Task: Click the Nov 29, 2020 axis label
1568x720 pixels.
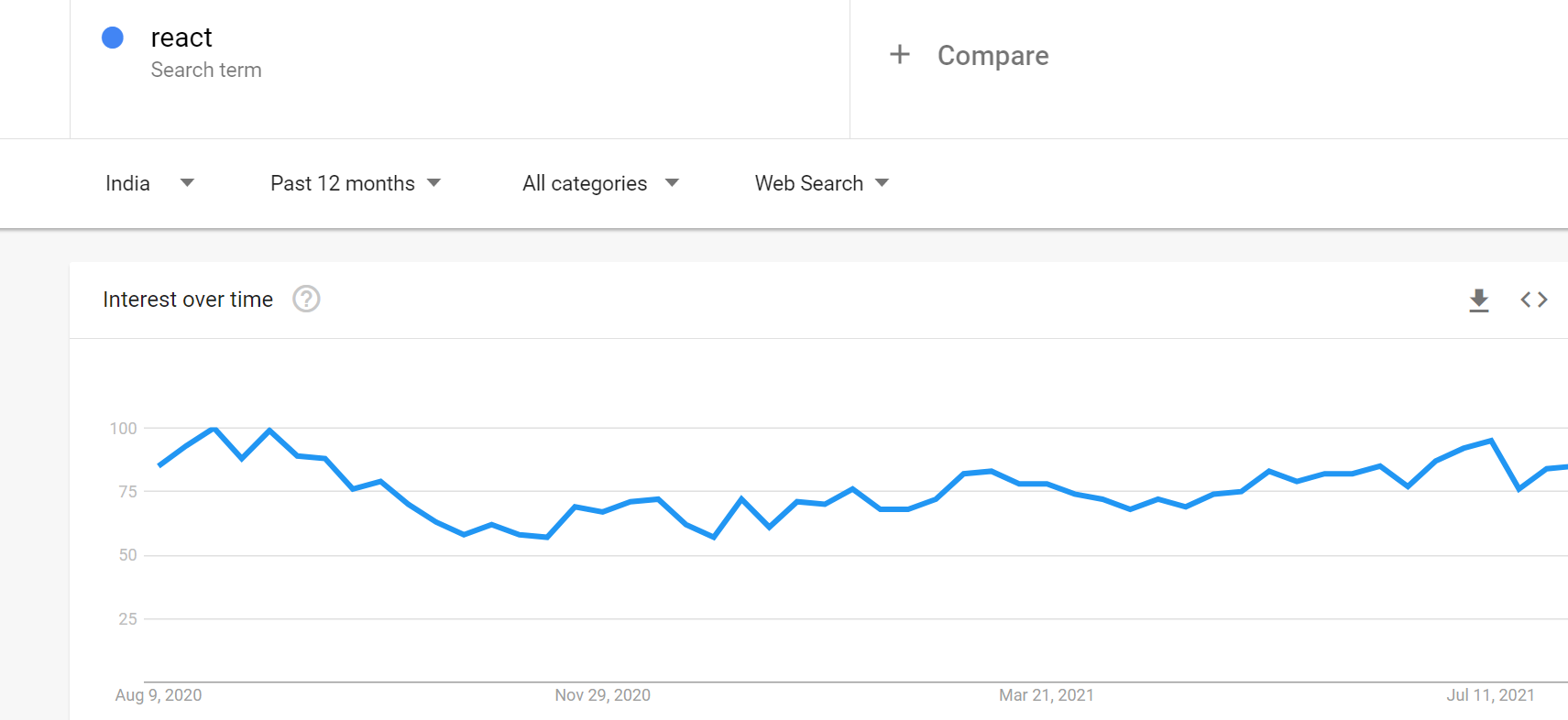Action: coord(603,695)
